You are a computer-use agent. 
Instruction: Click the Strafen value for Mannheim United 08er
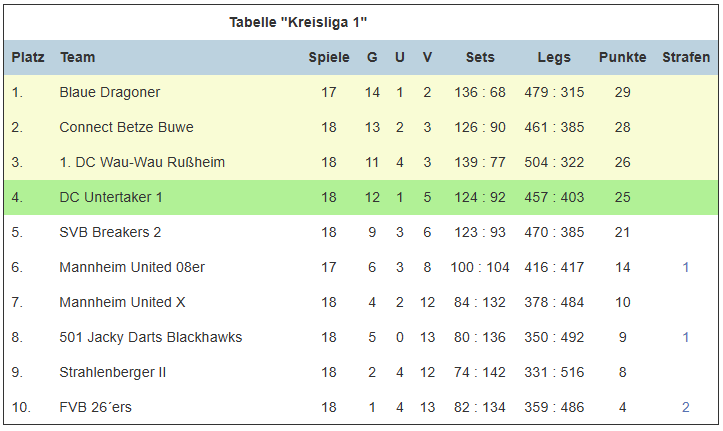point(686,267)
